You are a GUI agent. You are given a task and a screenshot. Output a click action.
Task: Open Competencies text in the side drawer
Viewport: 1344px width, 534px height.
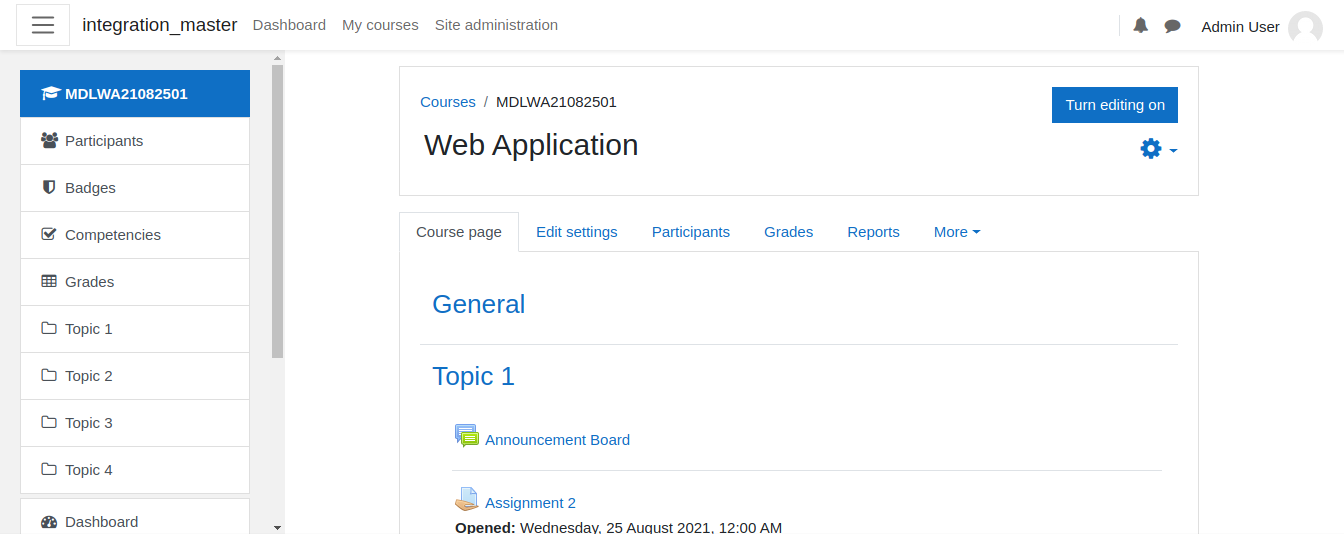(x=113, y=235)
